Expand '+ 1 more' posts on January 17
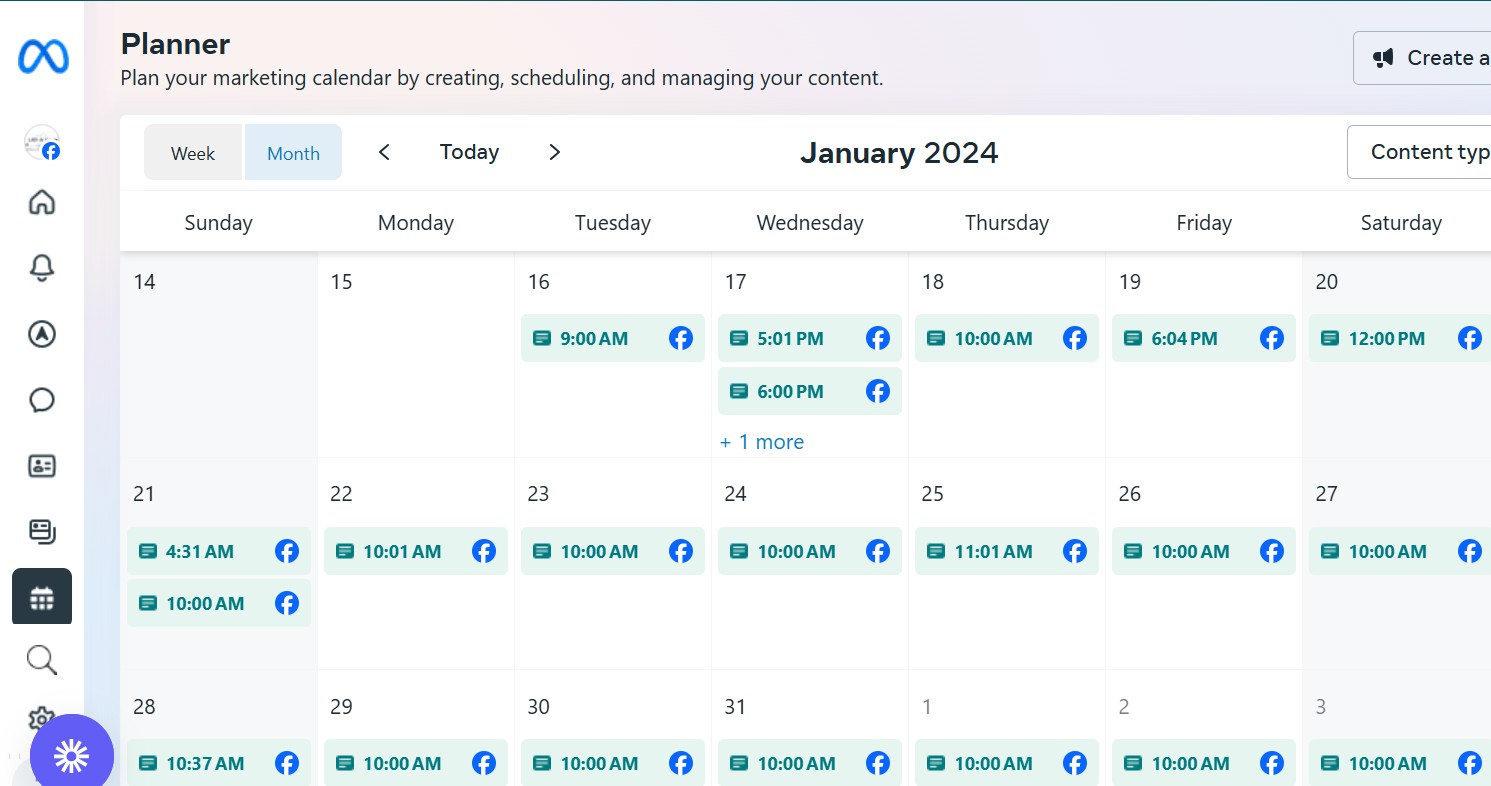 point(762,442)
